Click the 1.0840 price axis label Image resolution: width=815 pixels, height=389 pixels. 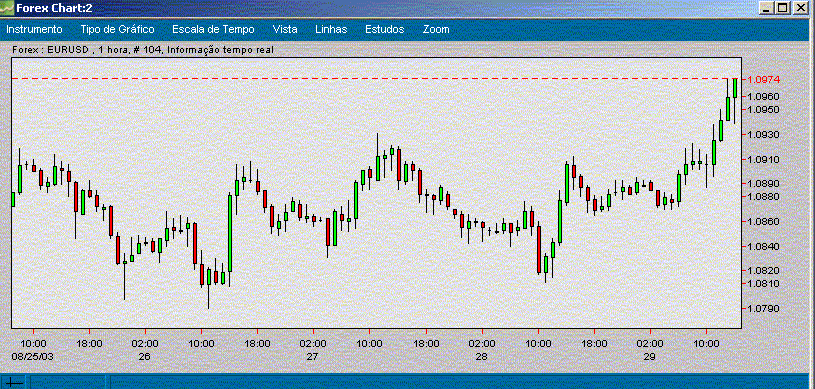(x=764, y=246)
